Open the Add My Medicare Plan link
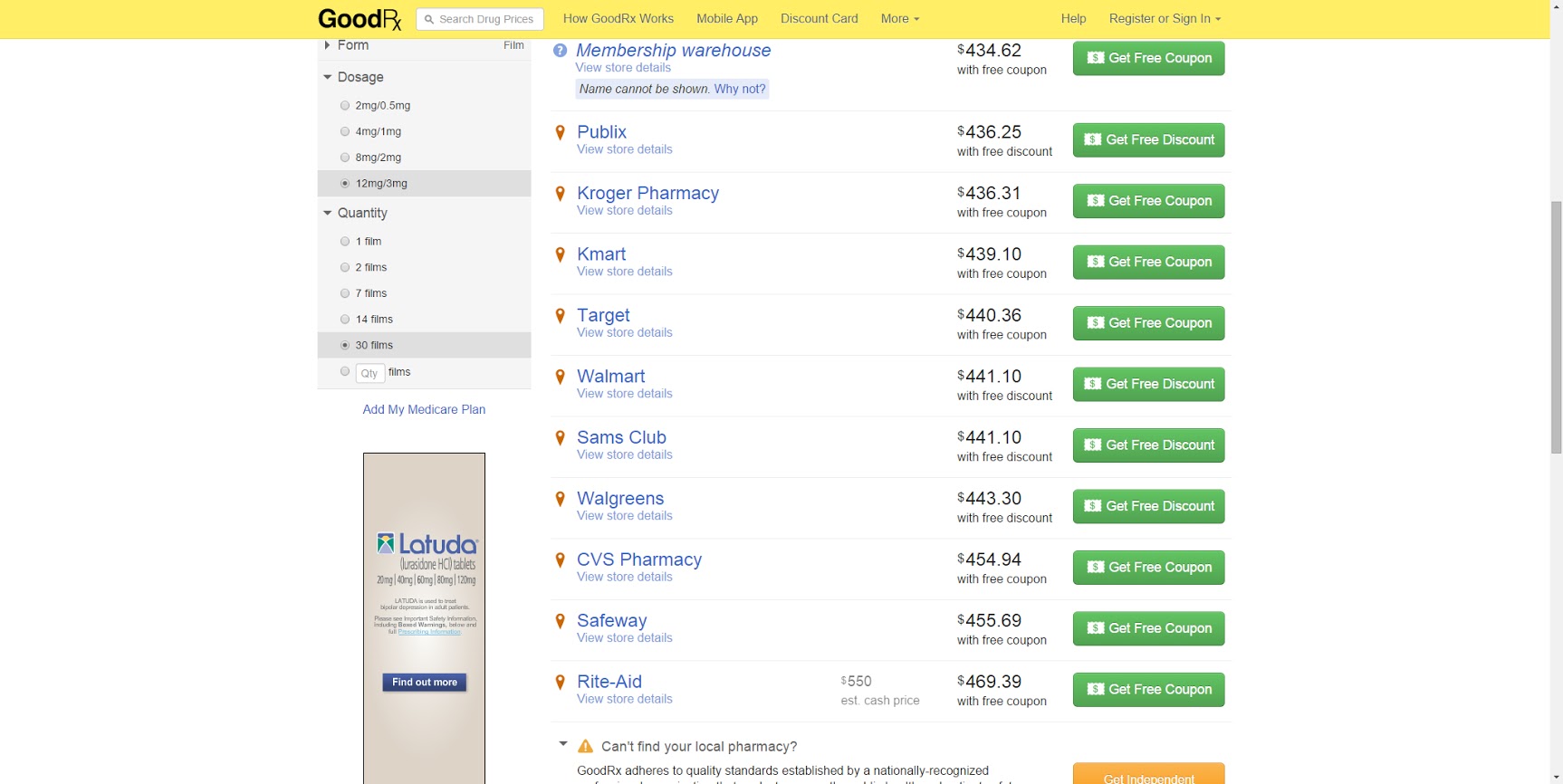 (424, 410)
